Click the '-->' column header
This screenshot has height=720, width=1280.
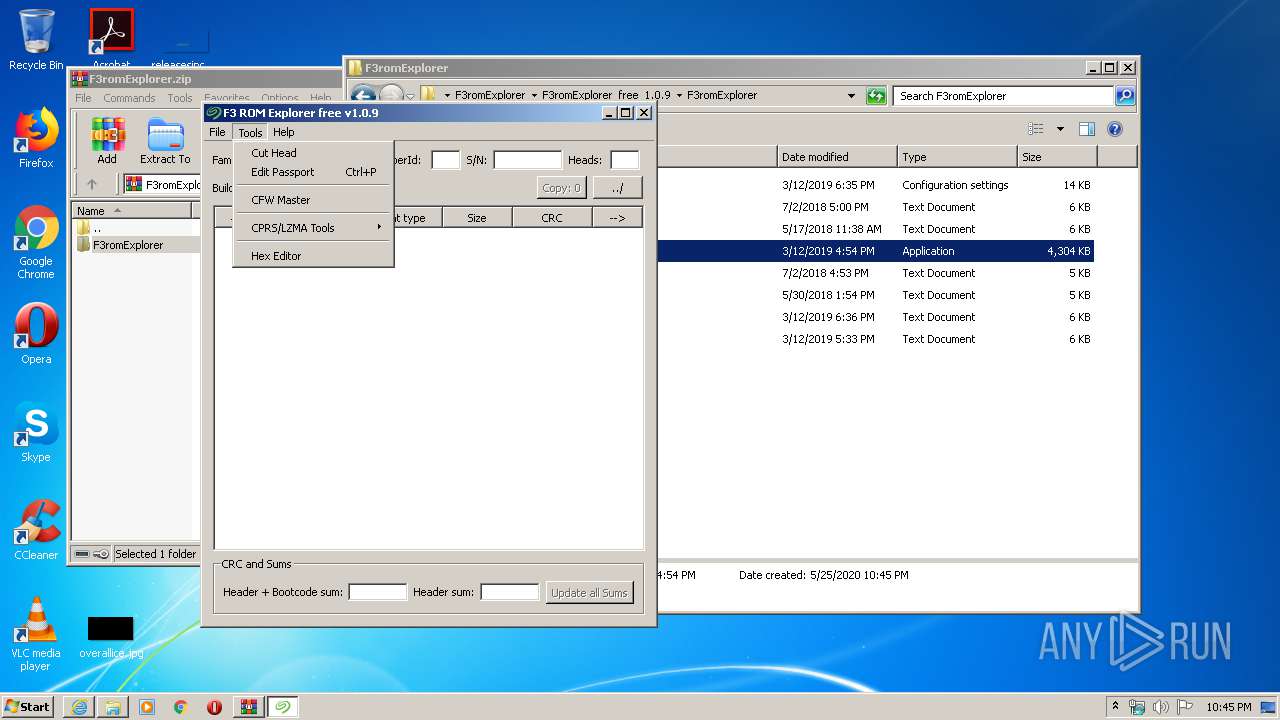pos(617,218)
